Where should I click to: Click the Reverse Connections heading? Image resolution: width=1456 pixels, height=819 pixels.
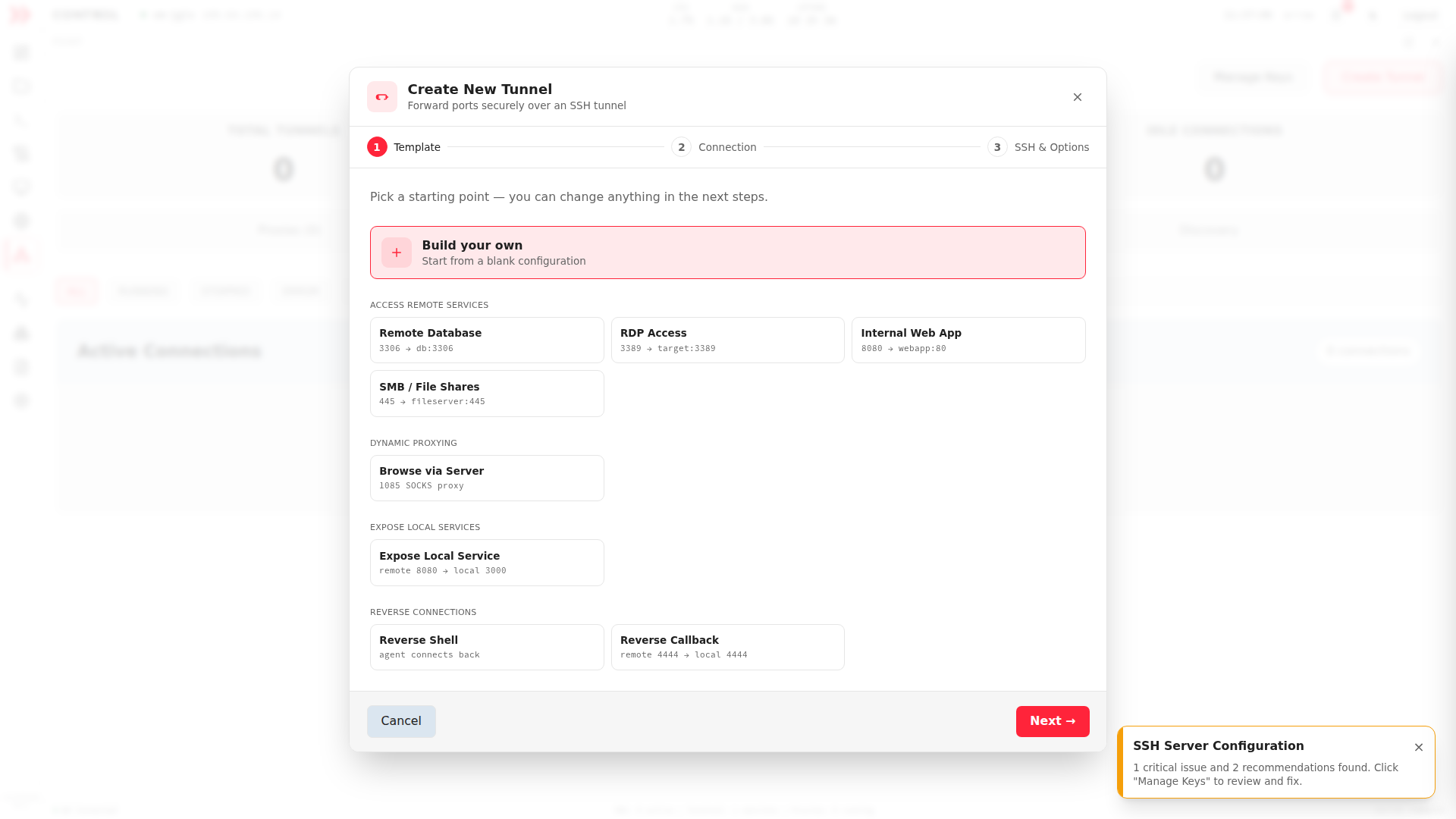pos(423,612)
